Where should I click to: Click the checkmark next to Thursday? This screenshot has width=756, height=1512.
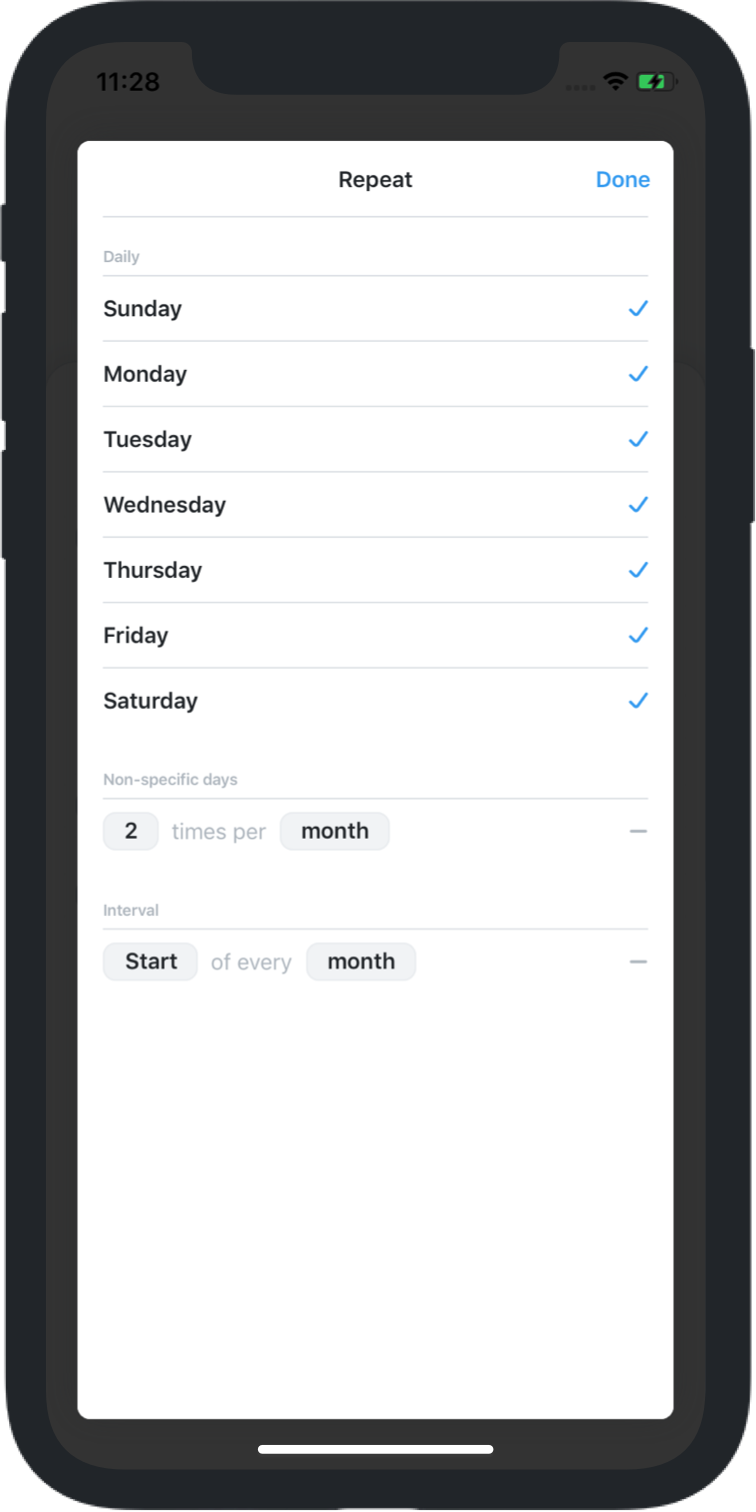point(638,570)
